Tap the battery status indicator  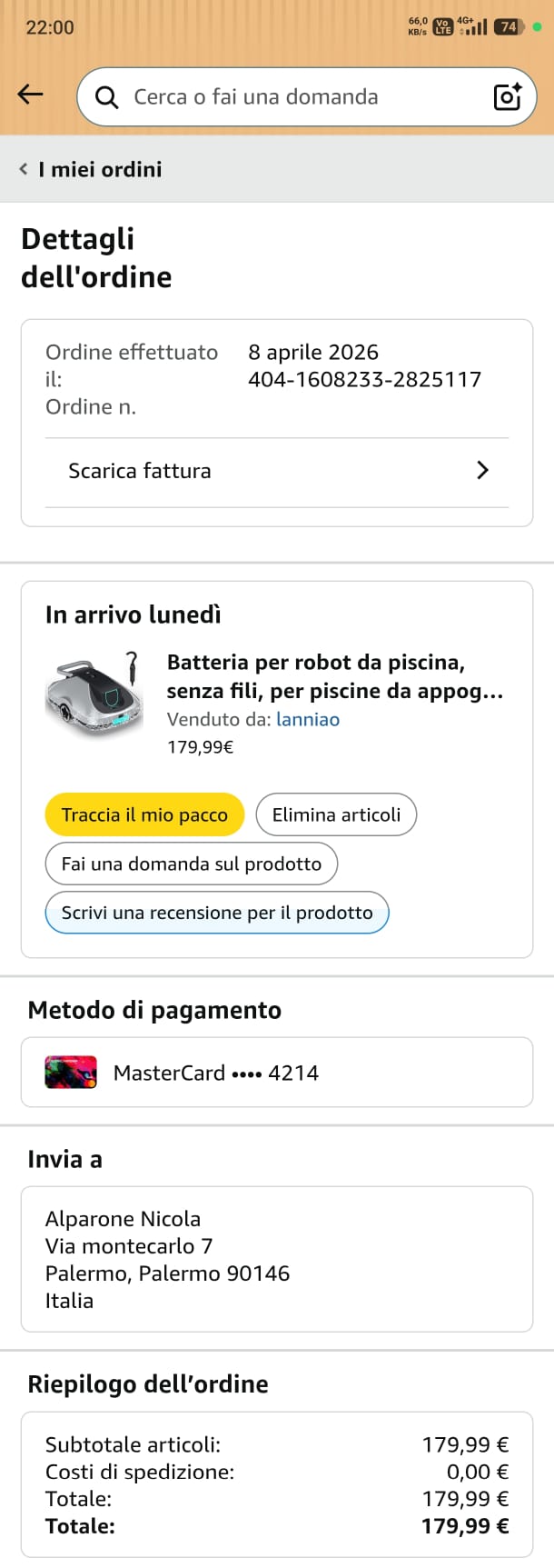pyautogui.click(x=507, y=27)
